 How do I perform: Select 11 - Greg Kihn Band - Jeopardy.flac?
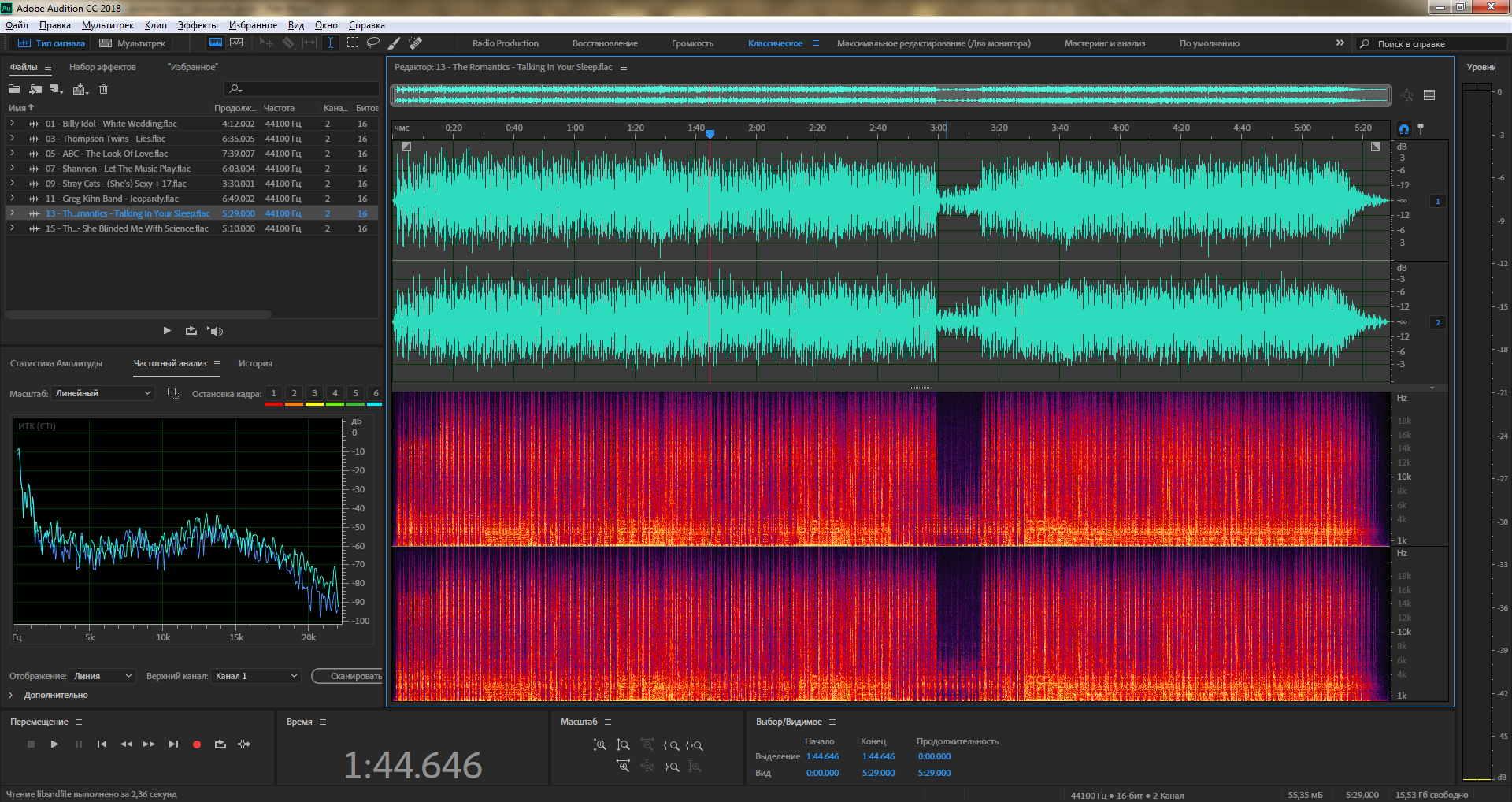(x=191, y=199)
